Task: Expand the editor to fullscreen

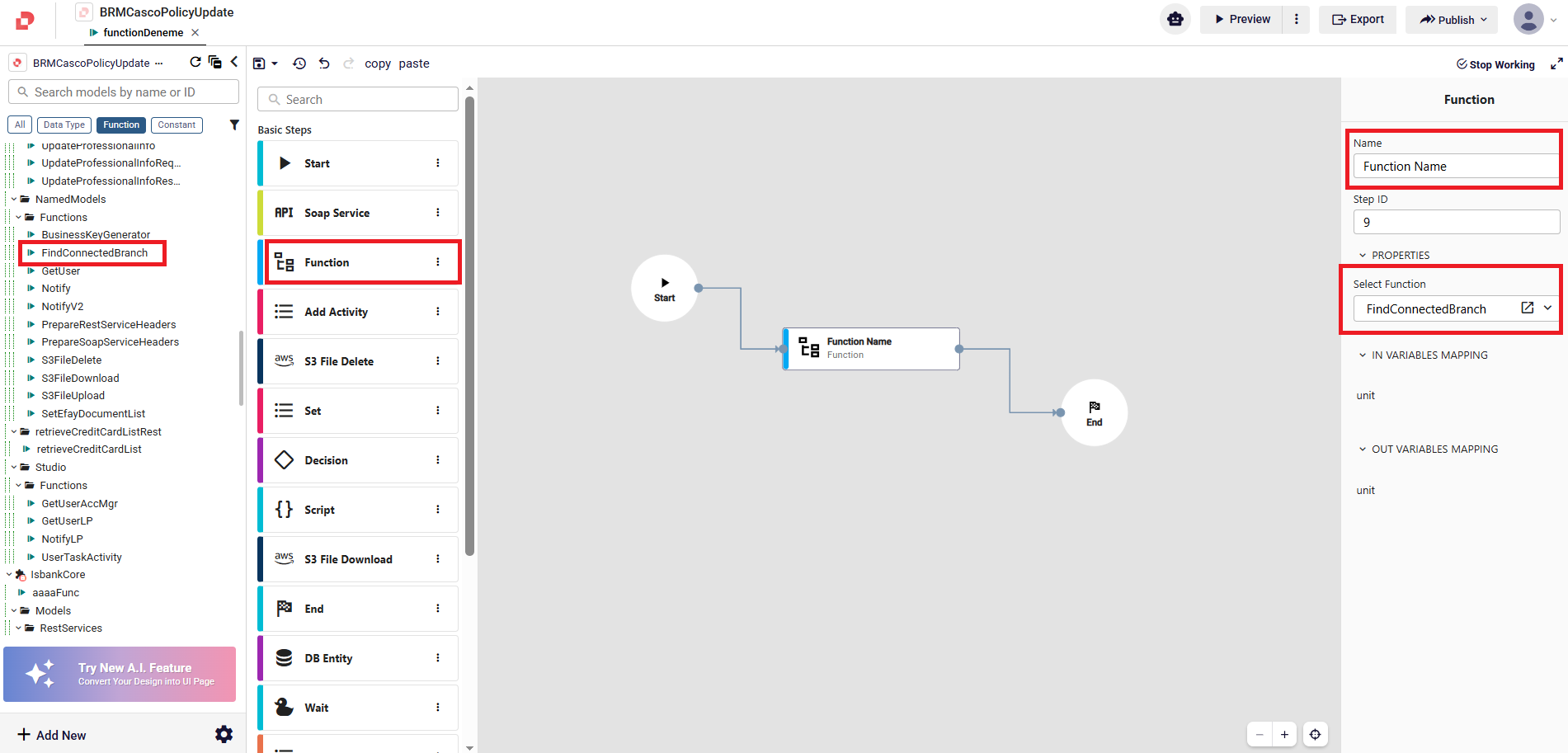Action: point(1556,64)
